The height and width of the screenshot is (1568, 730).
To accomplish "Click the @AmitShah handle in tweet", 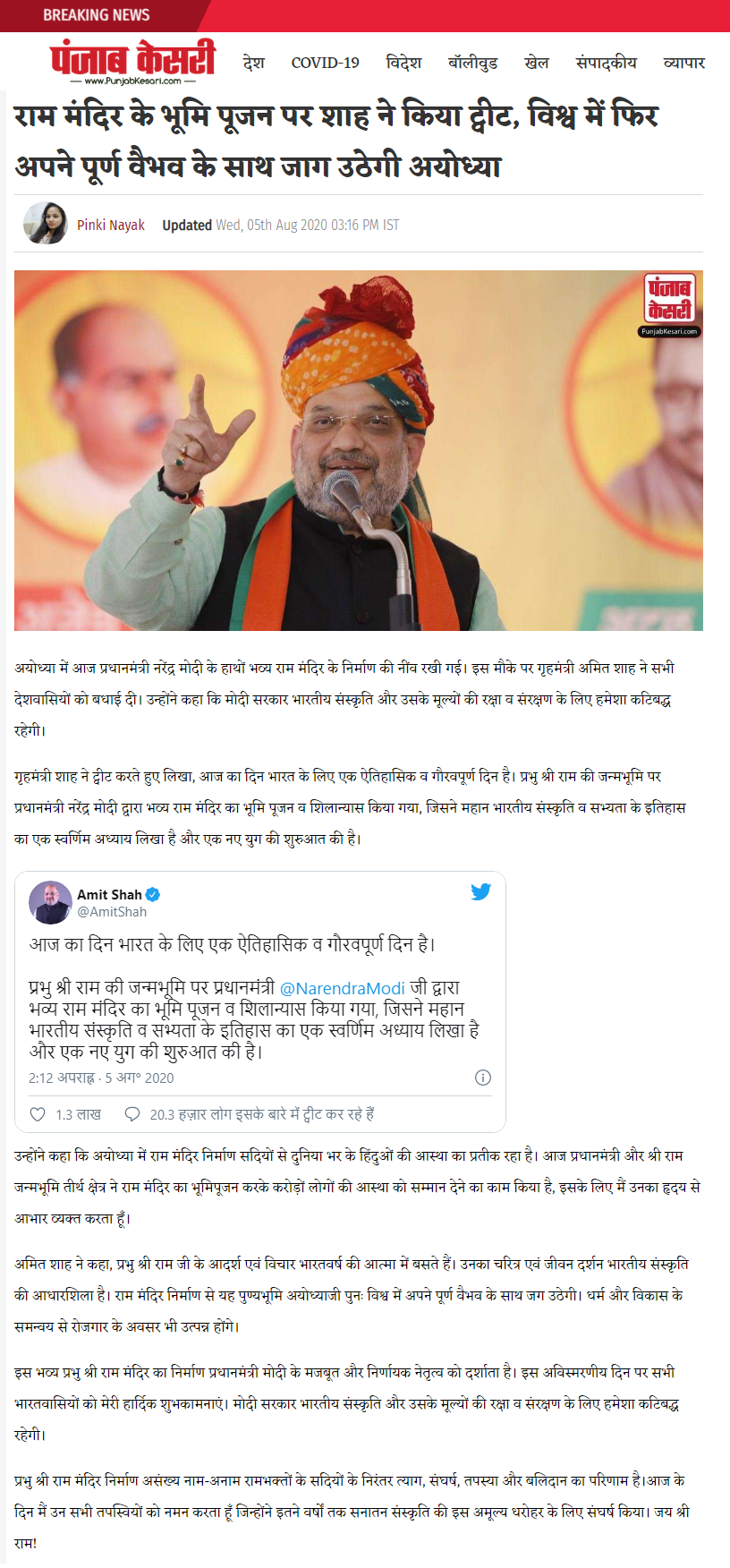I will (112, 911).
